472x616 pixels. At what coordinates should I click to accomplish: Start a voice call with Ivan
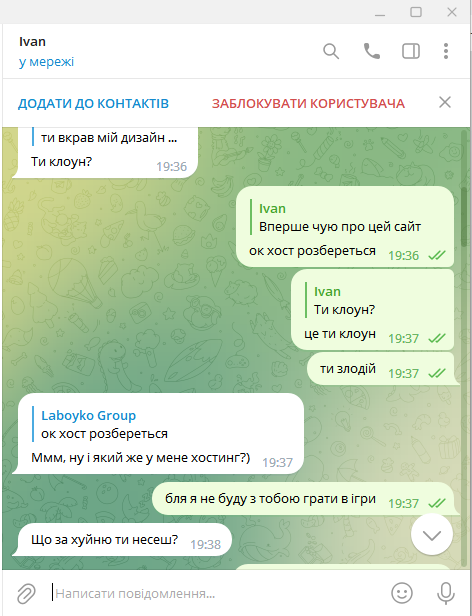click(371, 51)
